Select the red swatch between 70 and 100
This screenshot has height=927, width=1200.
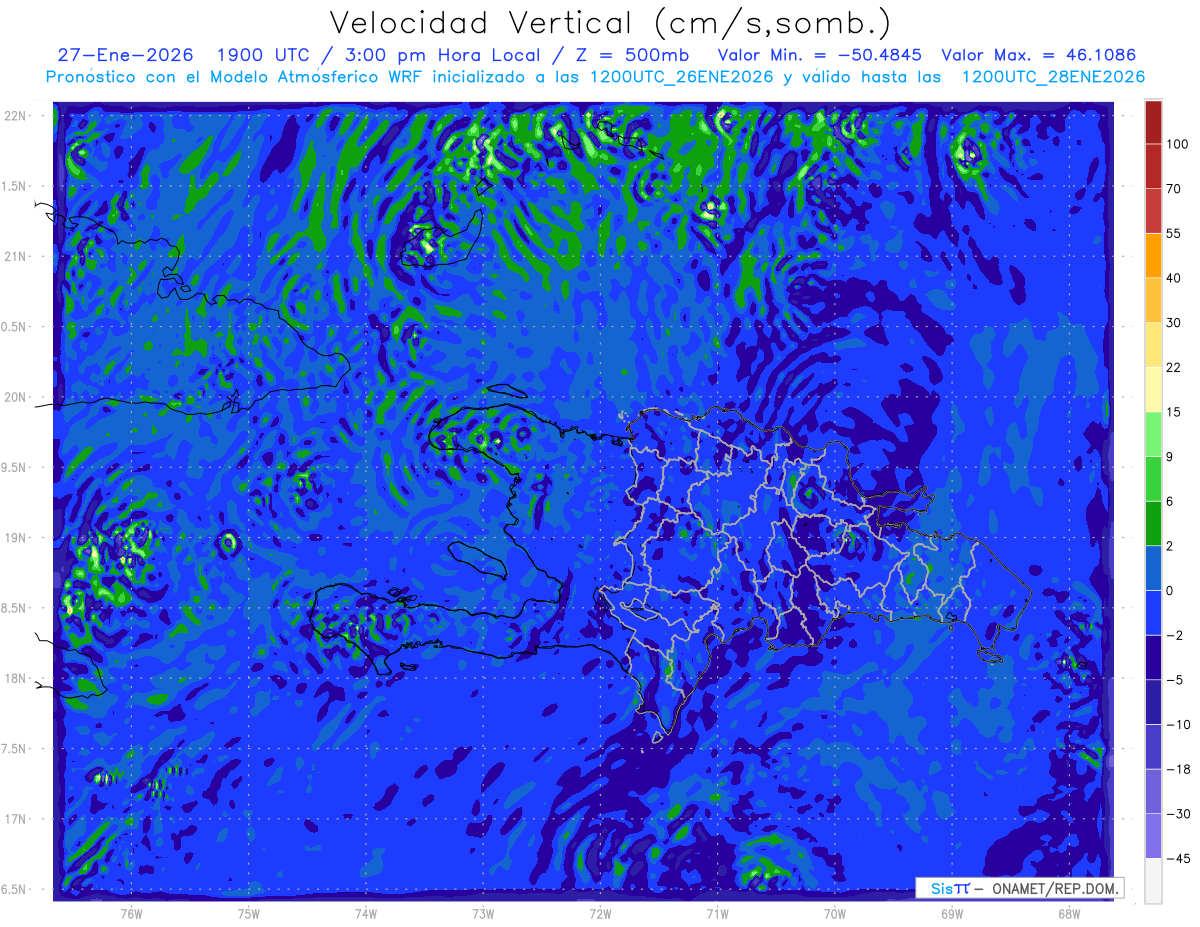(x=1153, y=167)
